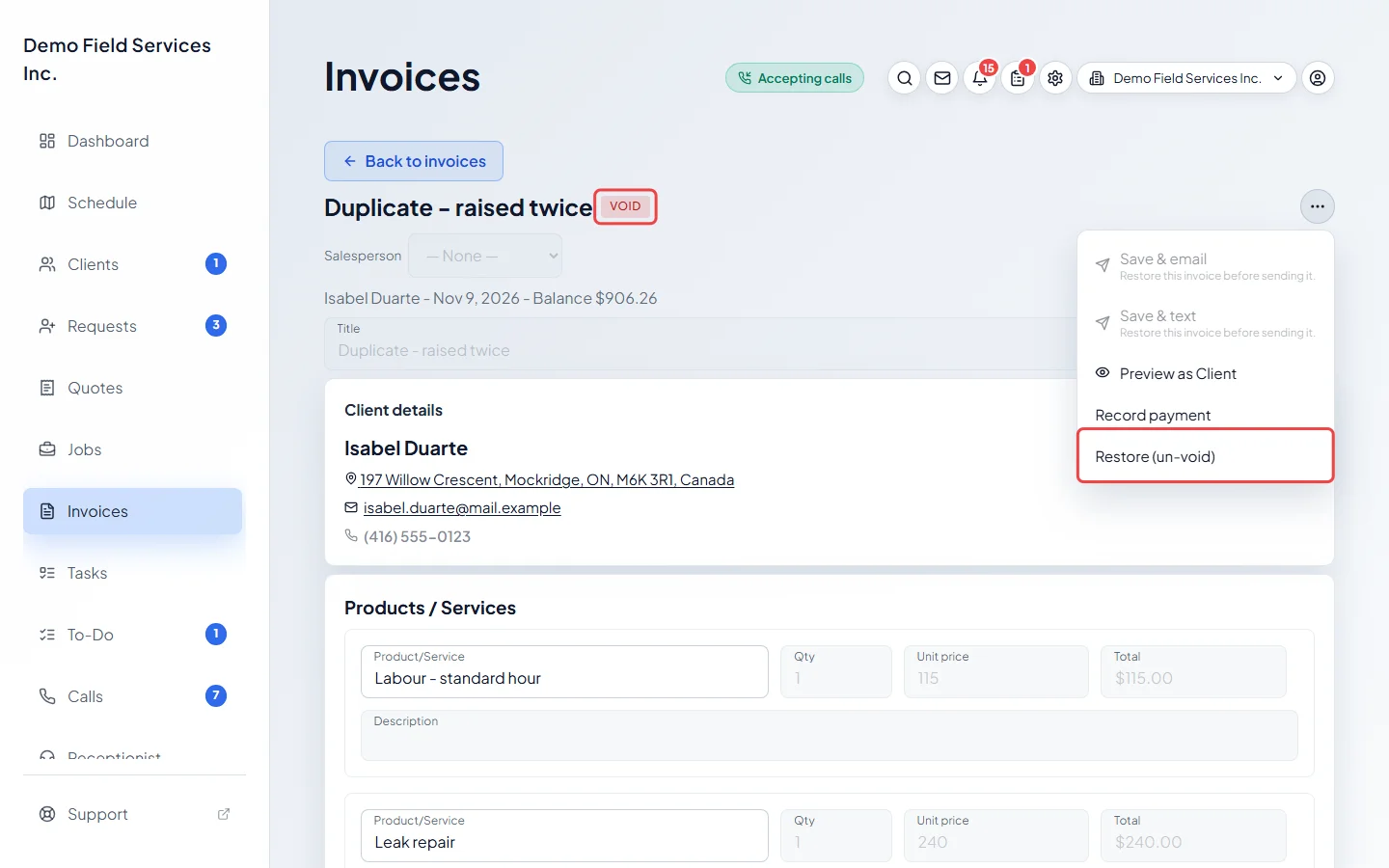Click the Requests icon in sidebar
Viewport: 1389px width, 868px height.
point(47,326)
